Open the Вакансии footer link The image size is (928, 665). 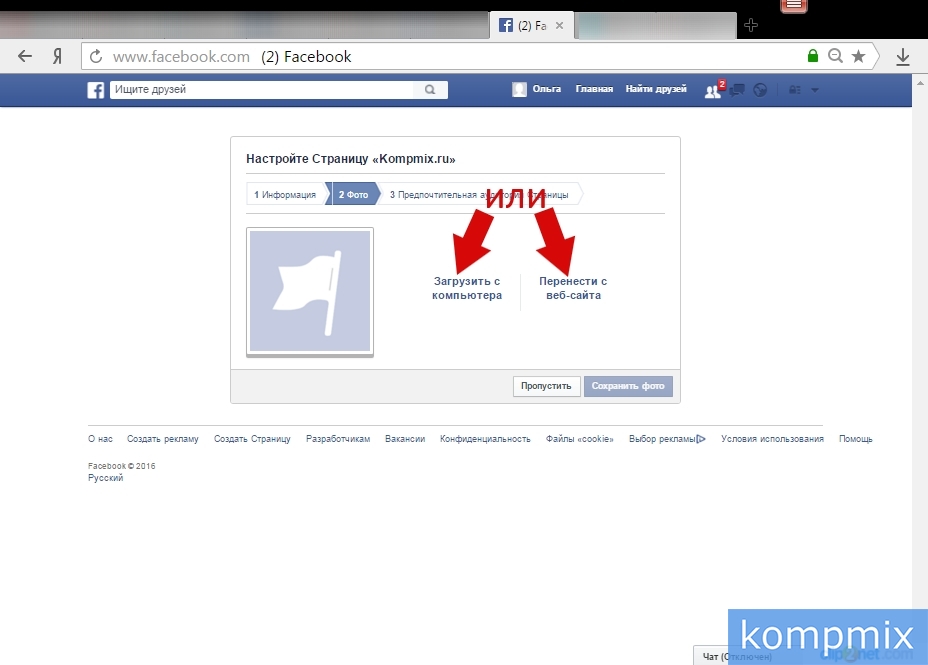[x=405, y=439]
